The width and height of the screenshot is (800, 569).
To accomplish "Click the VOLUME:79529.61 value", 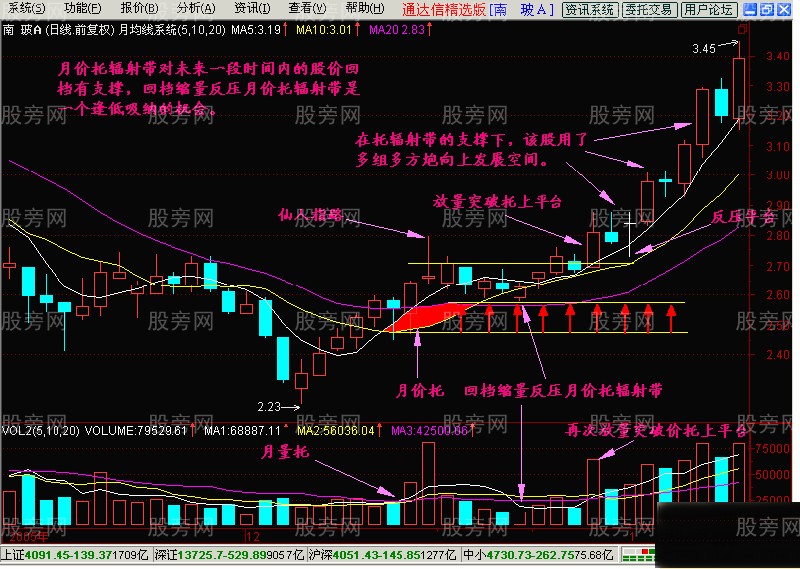I will coord(136,431).
